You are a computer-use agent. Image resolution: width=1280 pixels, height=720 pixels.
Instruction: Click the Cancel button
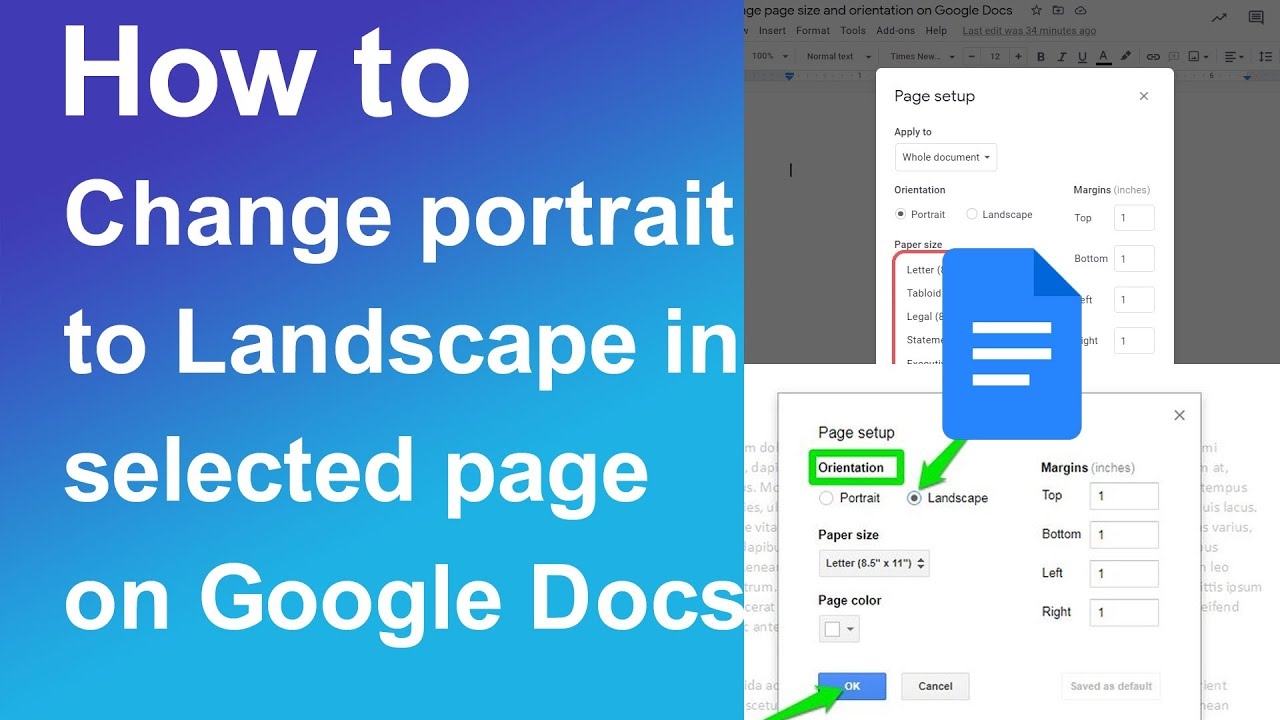(935, 686)
